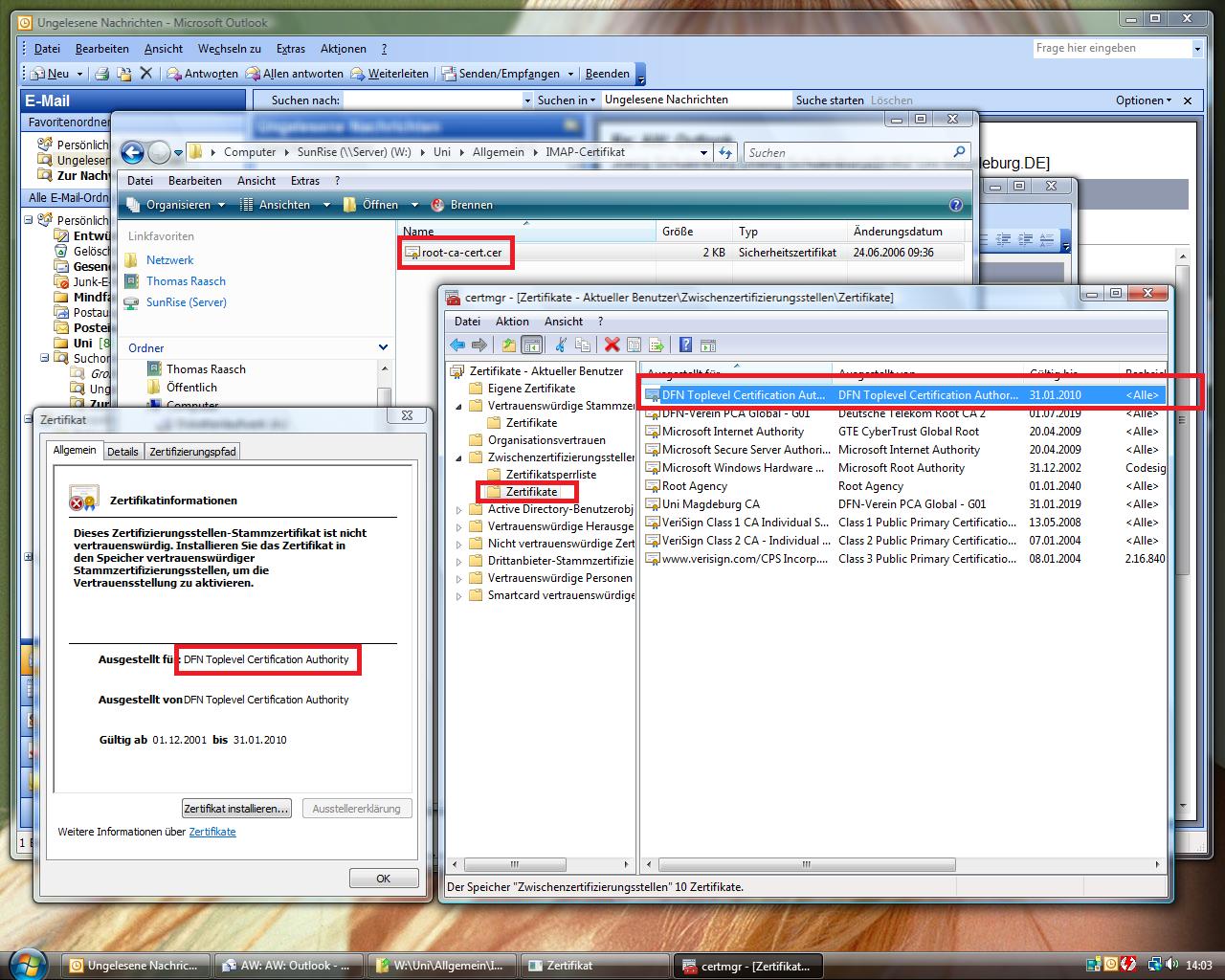This screenshot has width=1225, height=980.
Task: Expand Nicht vertrauenswürdige Zertifikate node
Action: pyautogui.click(x=458, y=544)
